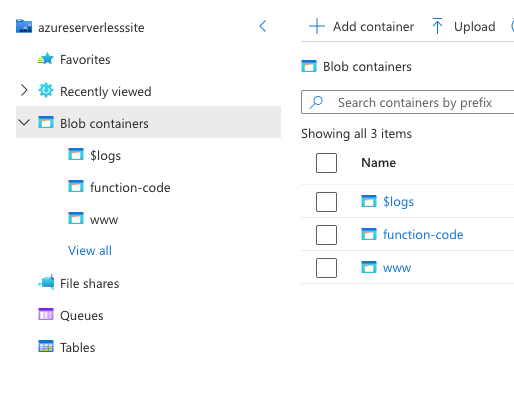This screenshot has height=396, width=514.
Task: Click Add container label
Action: pyautogui.click(x=373, y=27)
